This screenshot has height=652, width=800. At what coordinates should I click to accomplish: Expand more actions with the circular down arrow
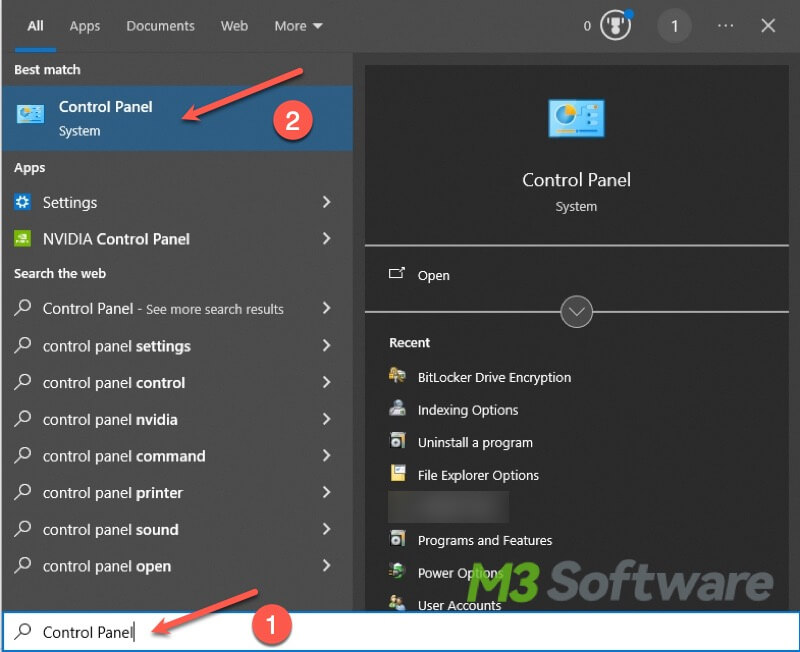point(576,312)
